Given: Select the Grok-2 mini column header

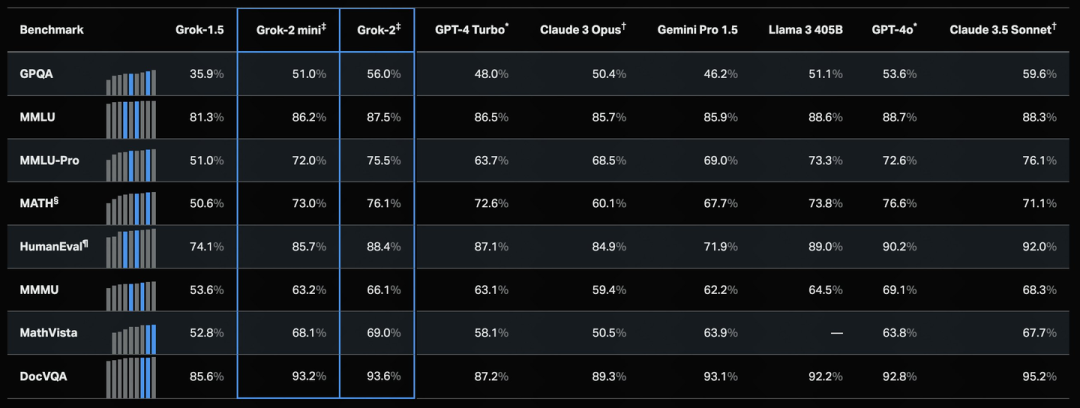Looking at the screenshot, I should pyautogui.click(x=287, y=30).
